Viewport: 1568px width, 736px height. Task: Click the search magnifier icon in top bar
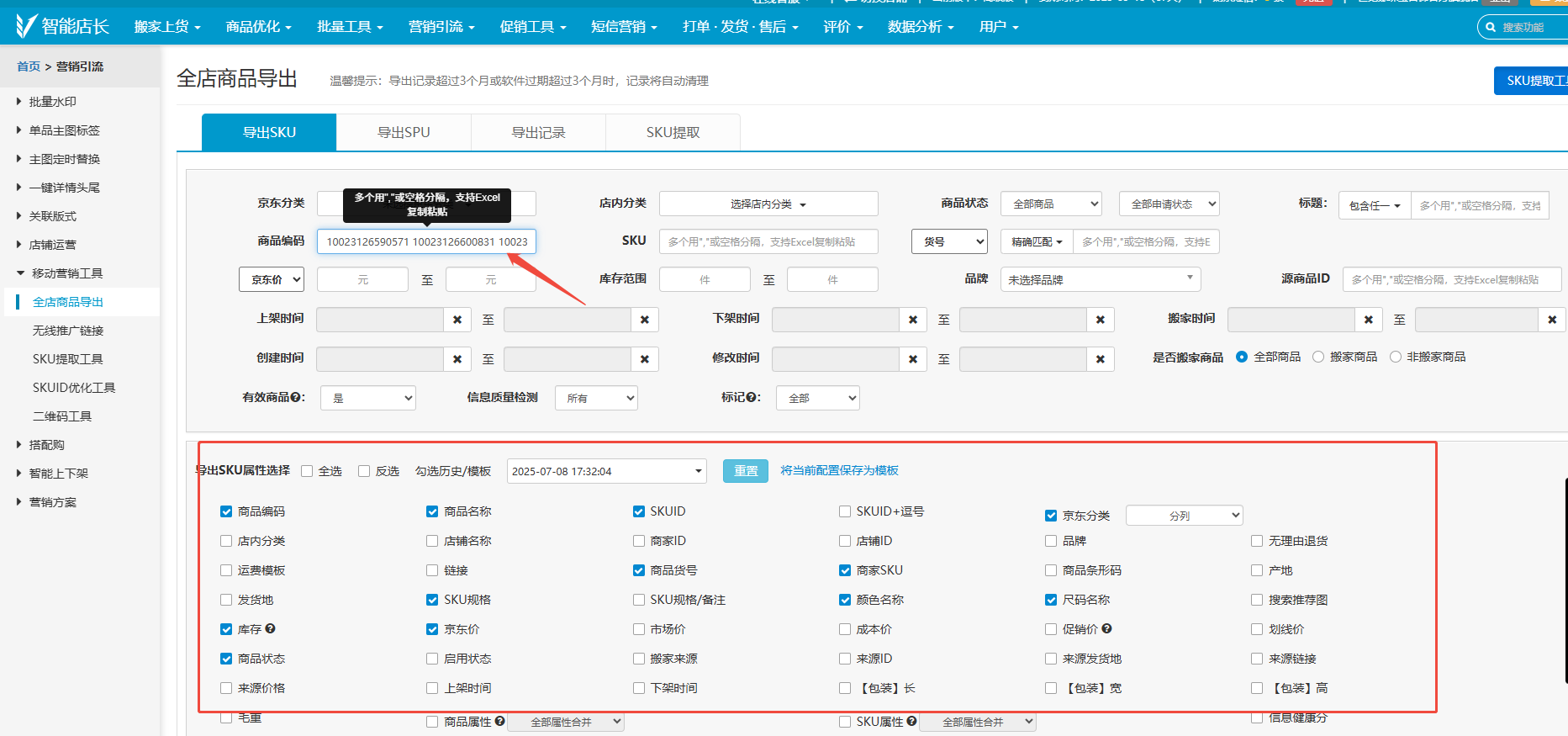1491,27
